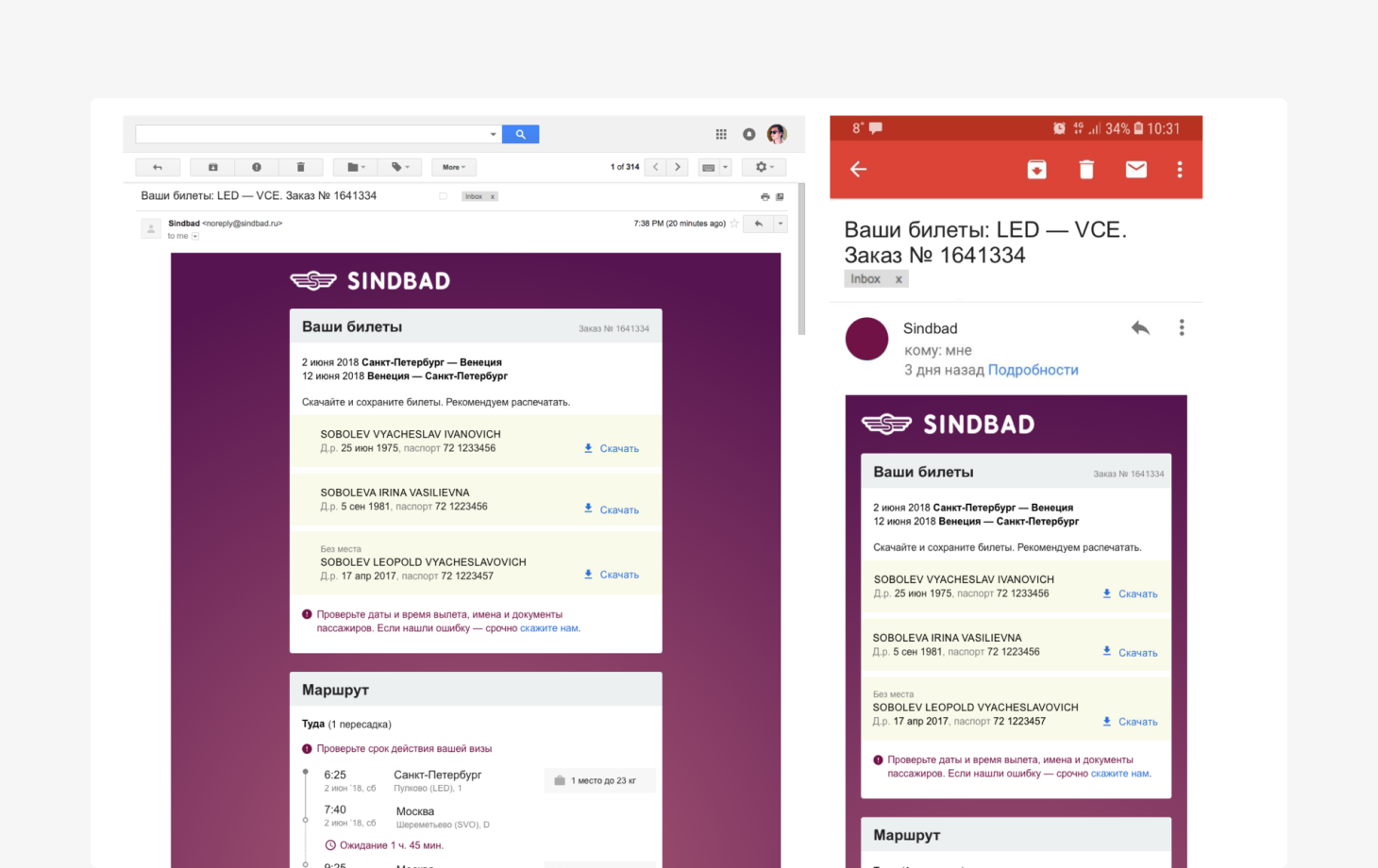1378x868 pixels.
Task: Open the Move to folder dropdown
Action: pos(356,167)
